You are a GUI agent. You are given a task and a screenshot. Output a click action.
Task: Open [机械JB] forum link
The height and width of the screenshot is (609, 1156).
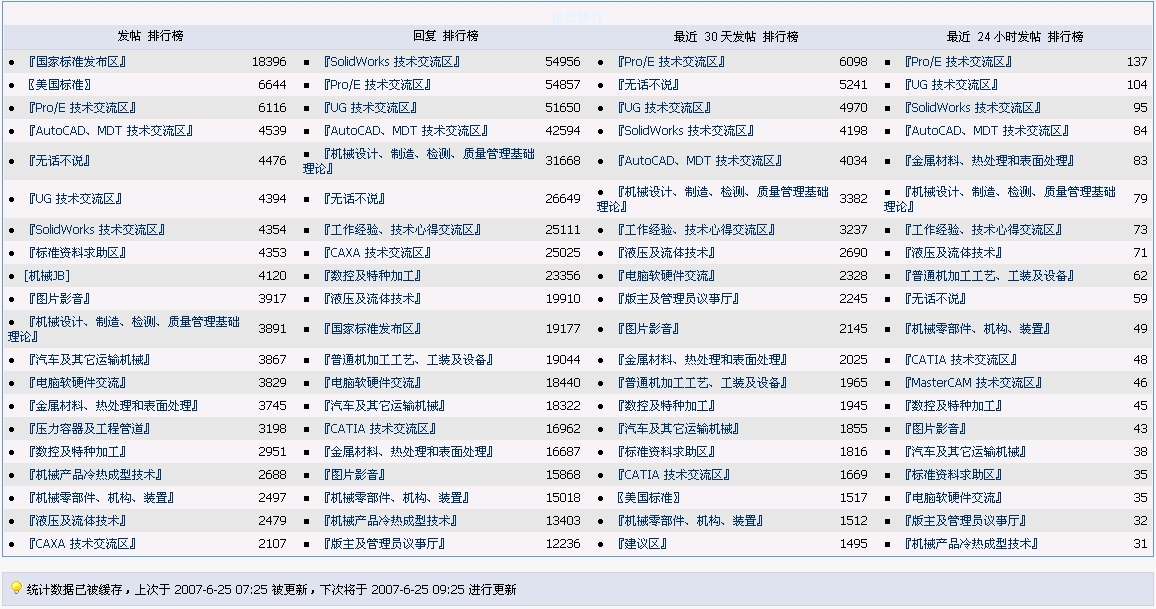[47, 276]
